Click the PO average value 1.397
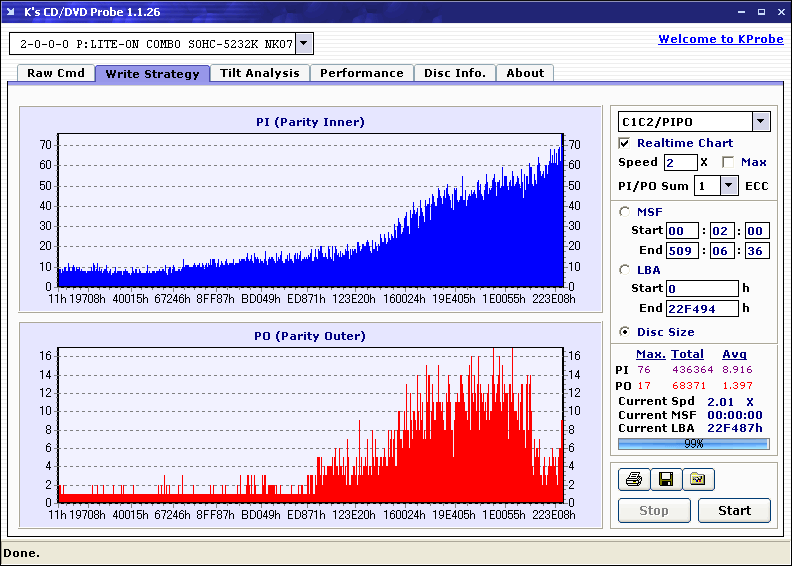Viewport: 792px width, 566px height. pyautogui.click(x=737, y=386)
